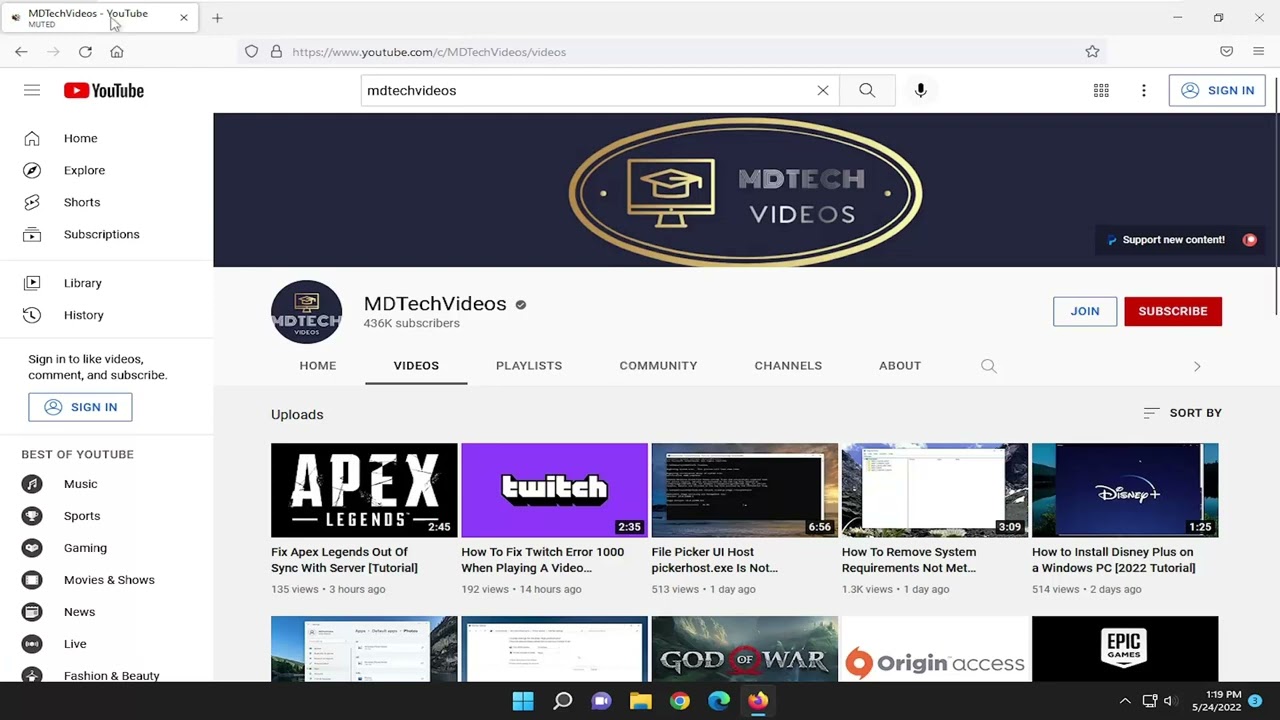The width and height of the screenshot is (1280, 720).
Task: Open Gaming from the sidebar icon
Action: 32,548
